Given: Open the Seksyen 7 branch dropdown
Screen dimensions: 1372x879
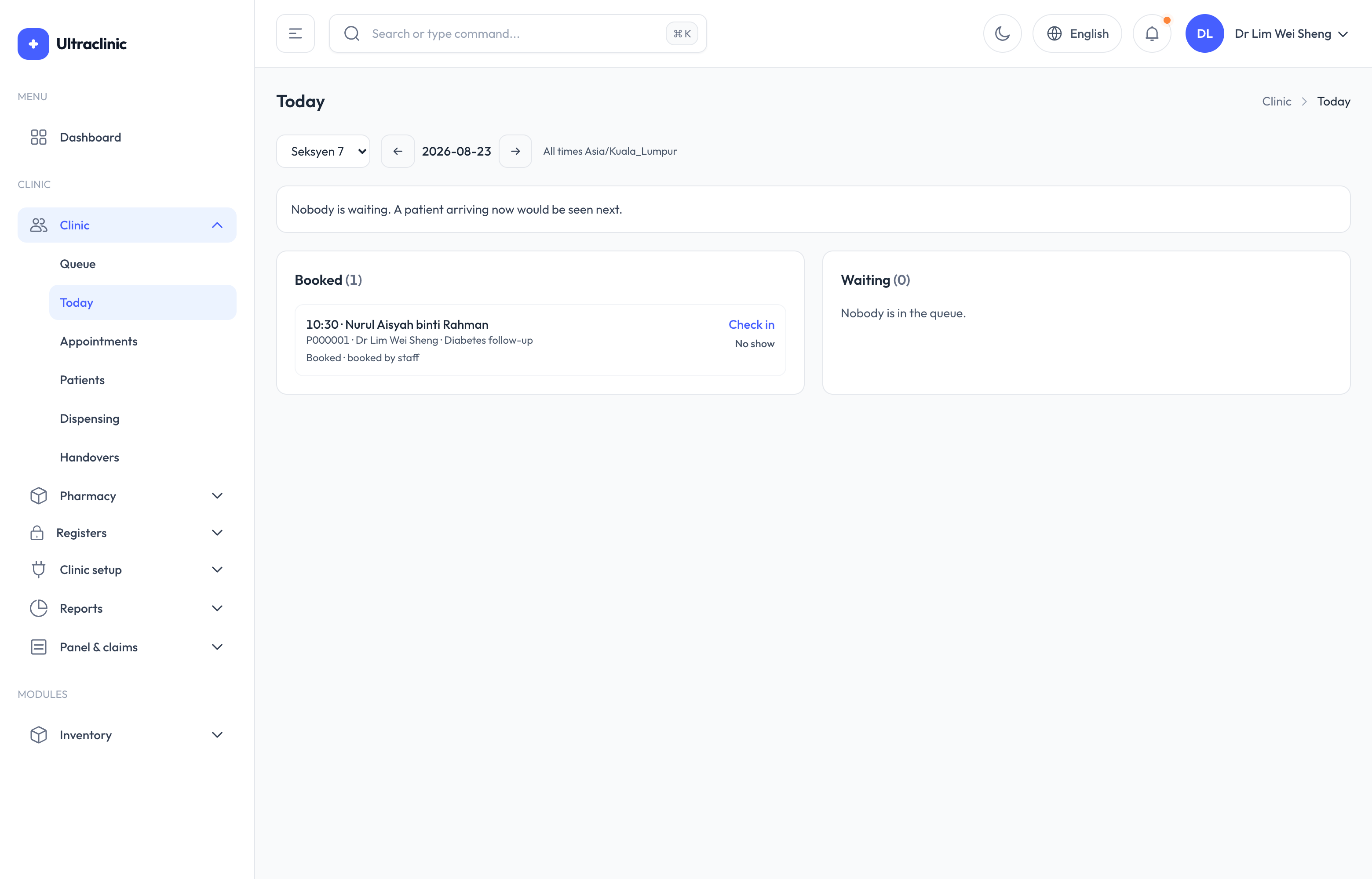Looking at the screenshot, I should (x=323, y=151).
